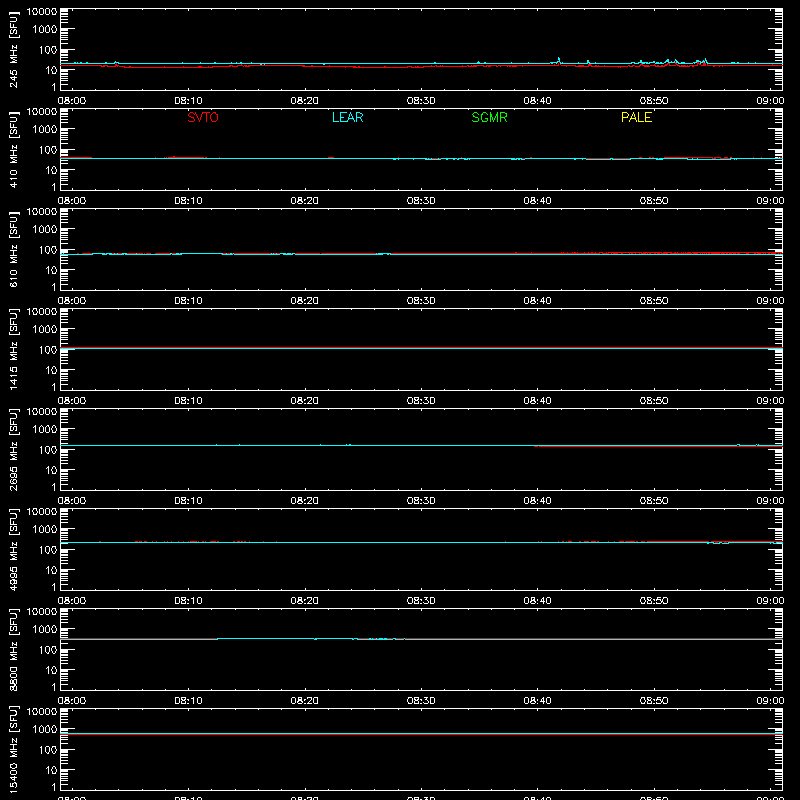Click the 10000 y-axis value of 4995 MHz plot

pyautogui.click(x=42, y=512)
